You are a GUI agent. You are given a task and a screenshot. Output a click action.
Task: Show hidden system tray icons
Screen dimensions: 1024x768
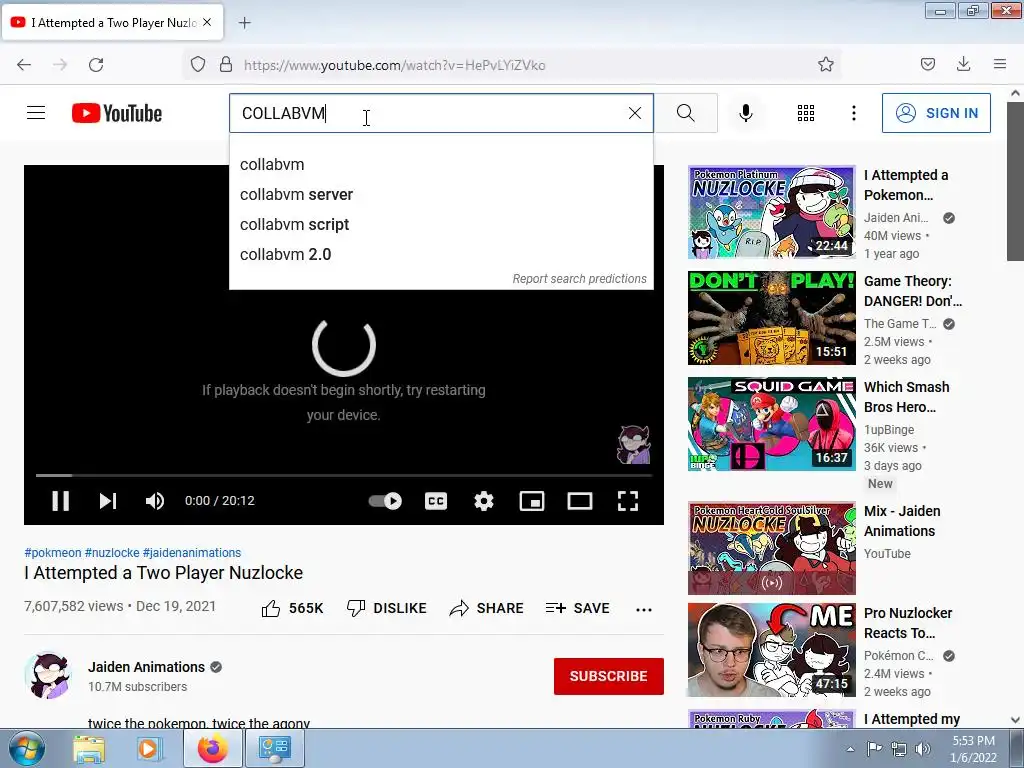click(x=850, y=749)
